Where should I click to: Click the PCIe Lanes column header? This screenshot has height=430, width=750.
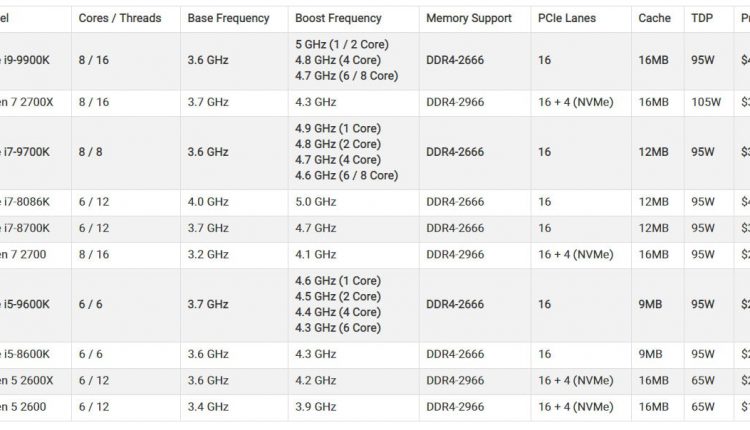[567, 18]
